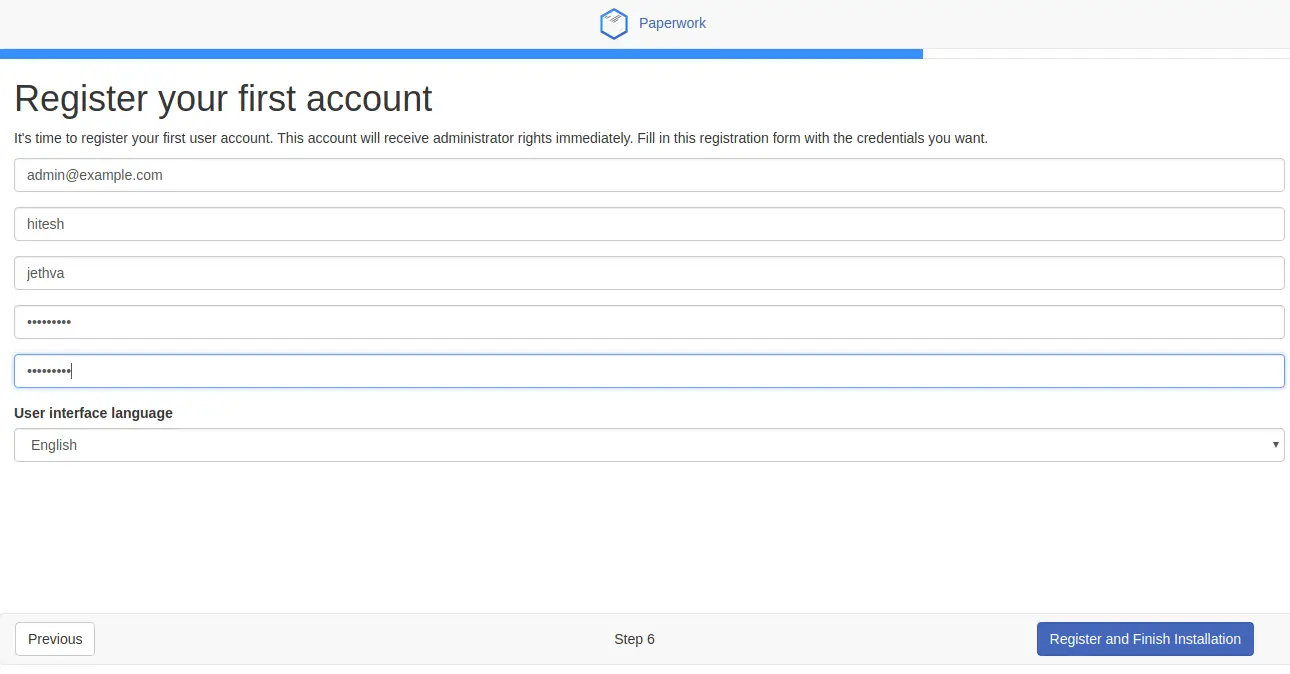This screenshot has width=1290, height=674.
Task: Click the focused password confirmation field
Action: 649,371
